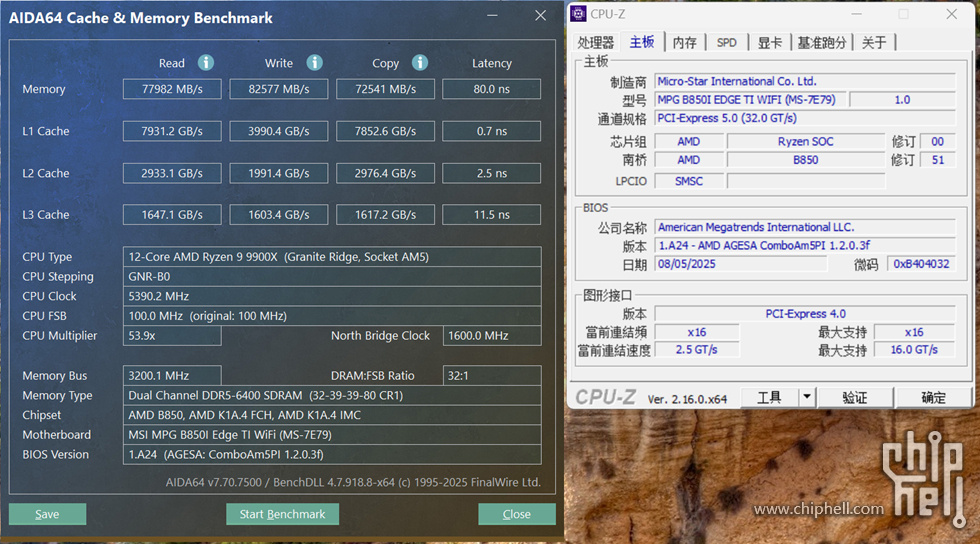This screenshot has height=544, width=980.
Task: Click the LPCIO SMSC field
Action: [689, 181]
